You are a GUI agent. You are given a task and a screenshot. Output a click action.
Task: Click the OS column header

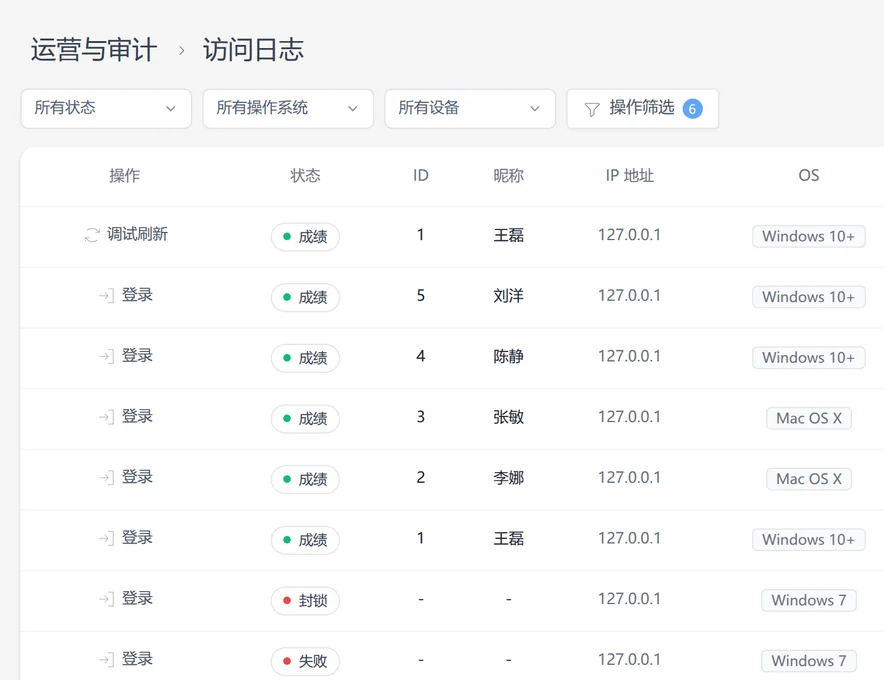tap(808, 175)
